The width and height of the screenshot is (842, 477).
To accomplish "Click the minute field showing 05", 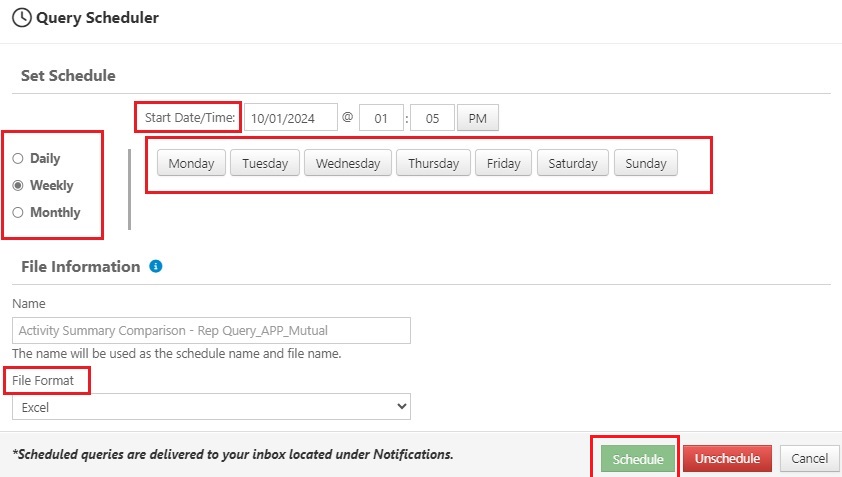I will coord(432,118).
